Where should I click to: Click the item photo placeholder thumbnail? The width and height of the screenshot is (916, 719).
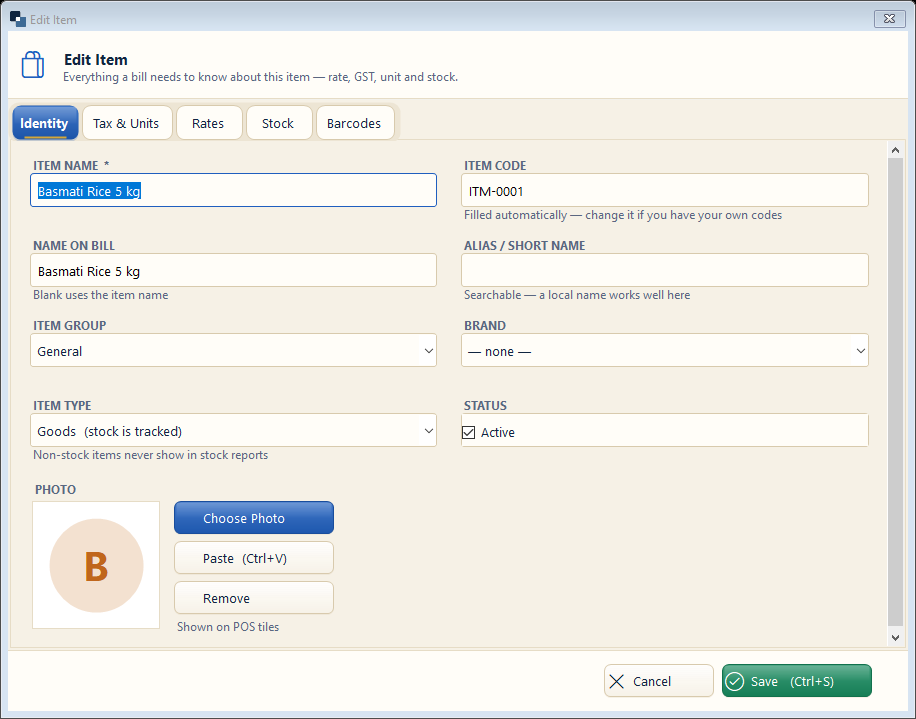coord(96,565)
